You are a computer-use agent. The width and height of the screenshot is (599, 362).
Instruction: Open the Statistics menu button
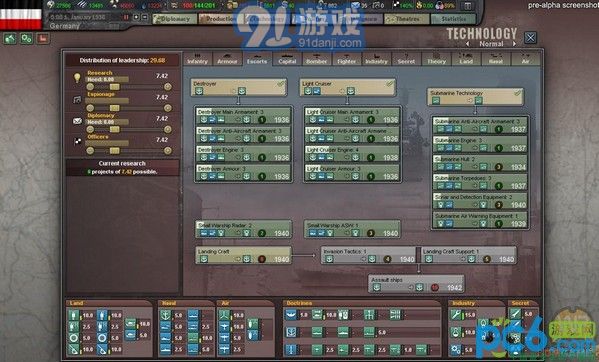coord(453,19)
